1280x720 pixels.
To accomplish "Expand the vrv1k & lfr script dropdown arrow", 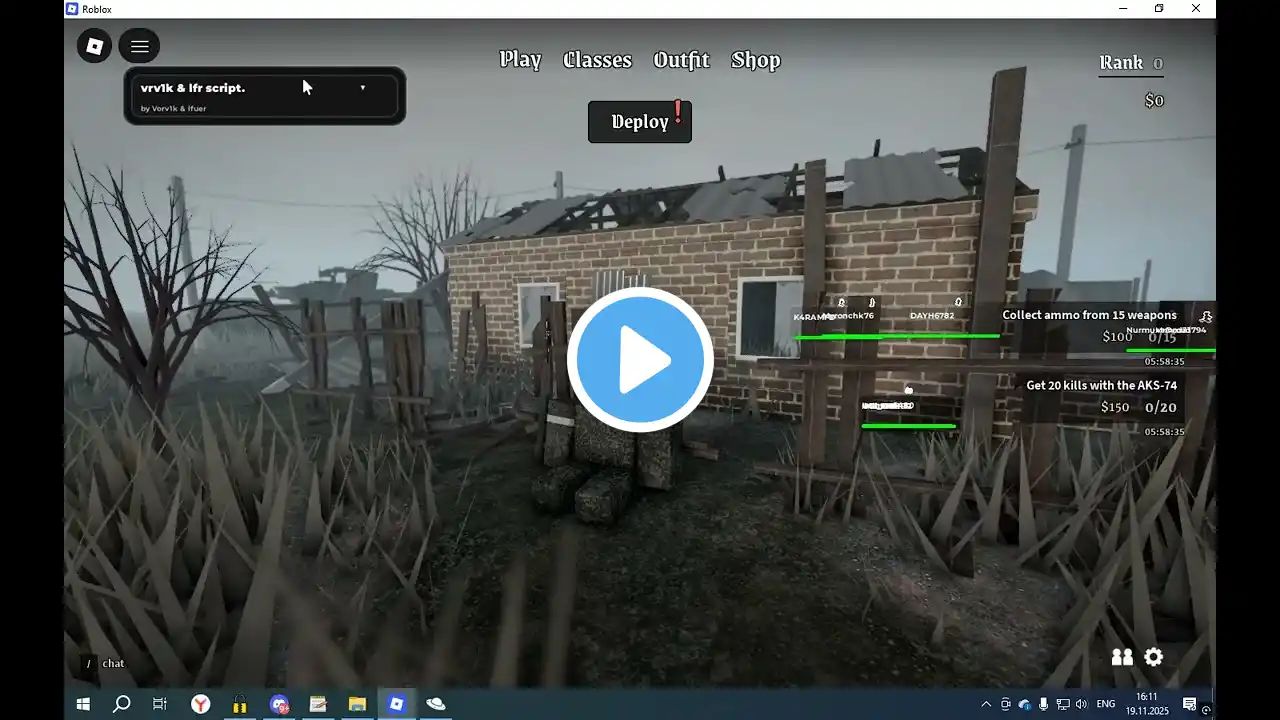I will pyautogui.click(x=362, y=88).
